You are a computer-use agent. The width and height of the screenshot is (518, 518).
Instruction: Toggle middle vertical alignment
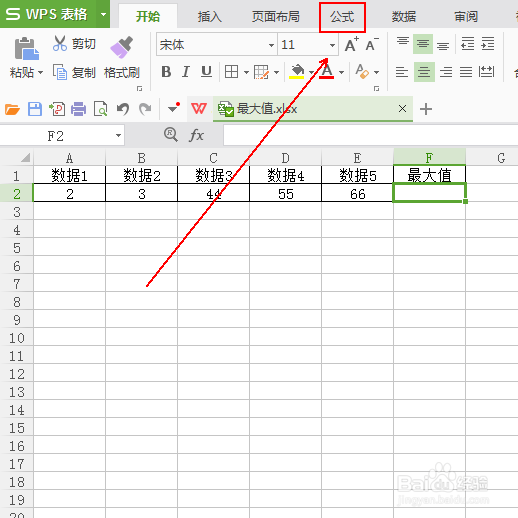[x=423, y=44]
